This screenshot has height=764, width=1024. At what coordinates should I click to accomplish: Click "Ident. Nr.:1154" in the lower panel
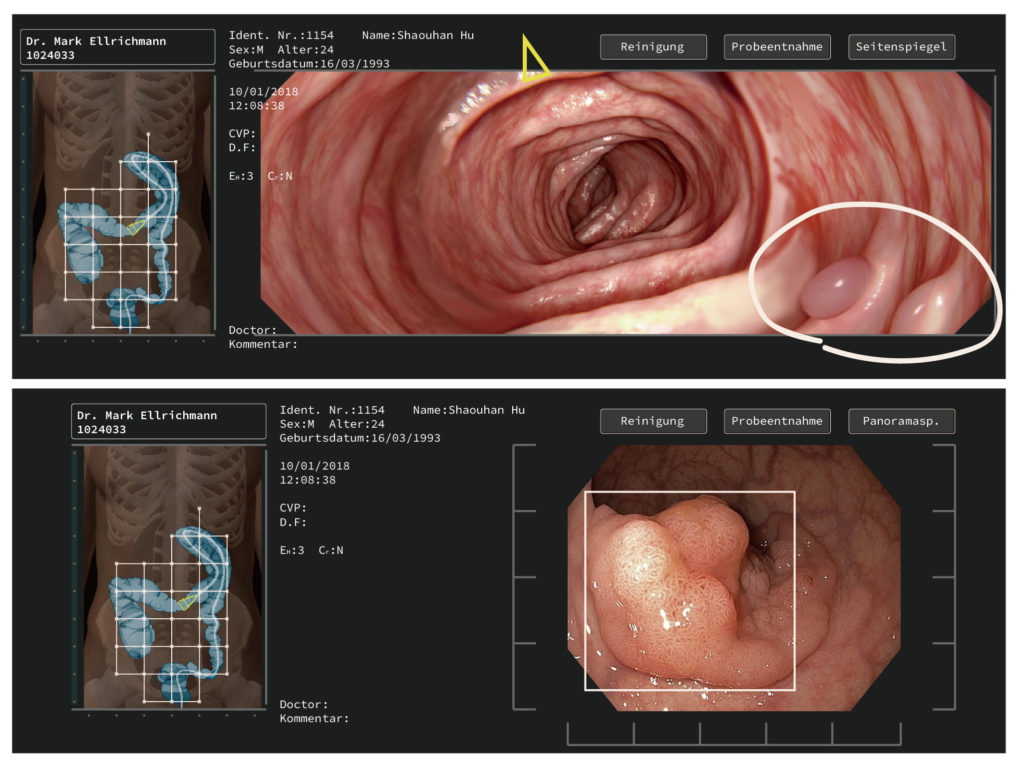pyautogui.click(x=332, y=410)
